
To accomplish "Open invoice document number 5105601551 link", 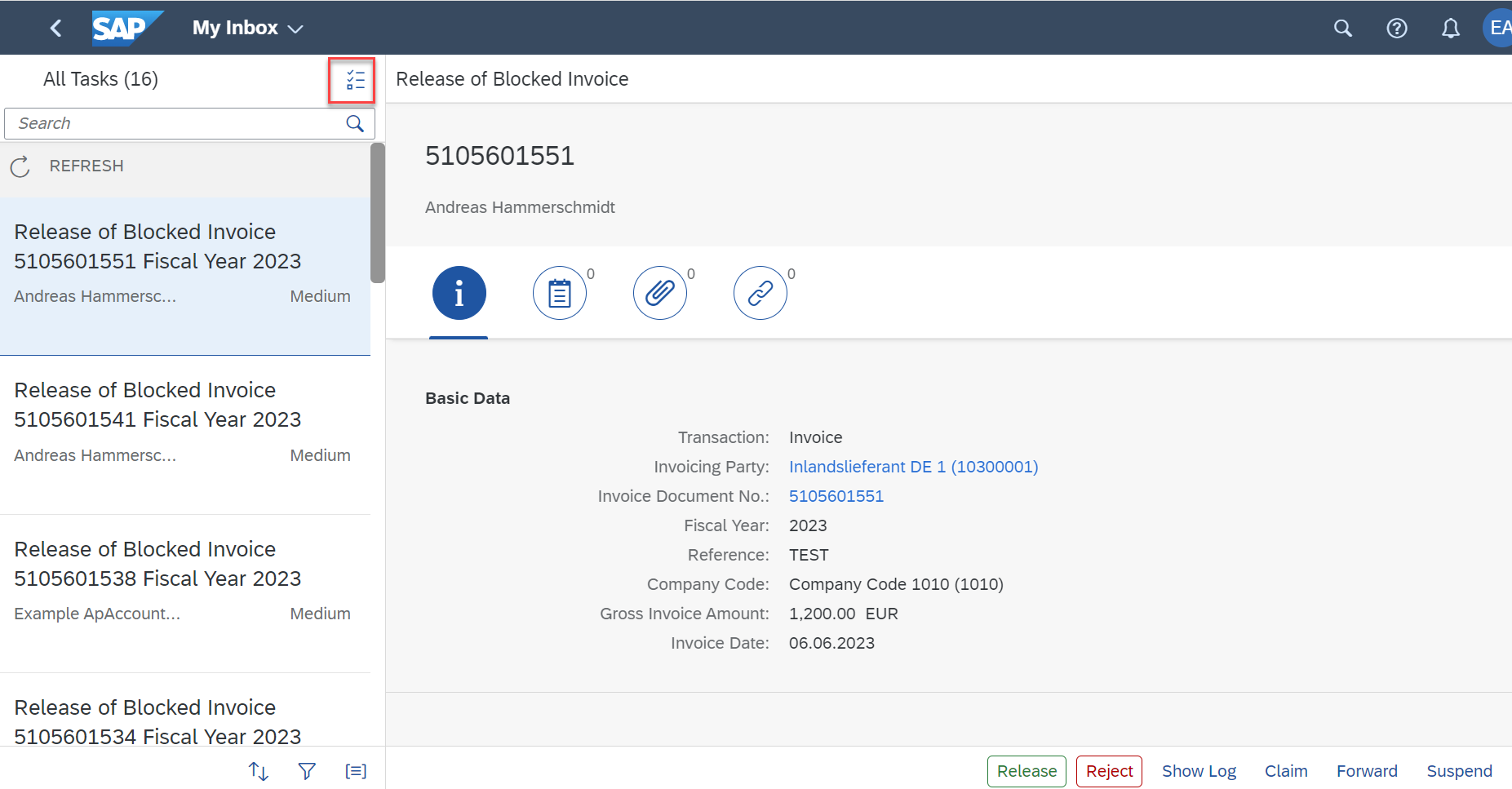I will [x=836, y=496].
